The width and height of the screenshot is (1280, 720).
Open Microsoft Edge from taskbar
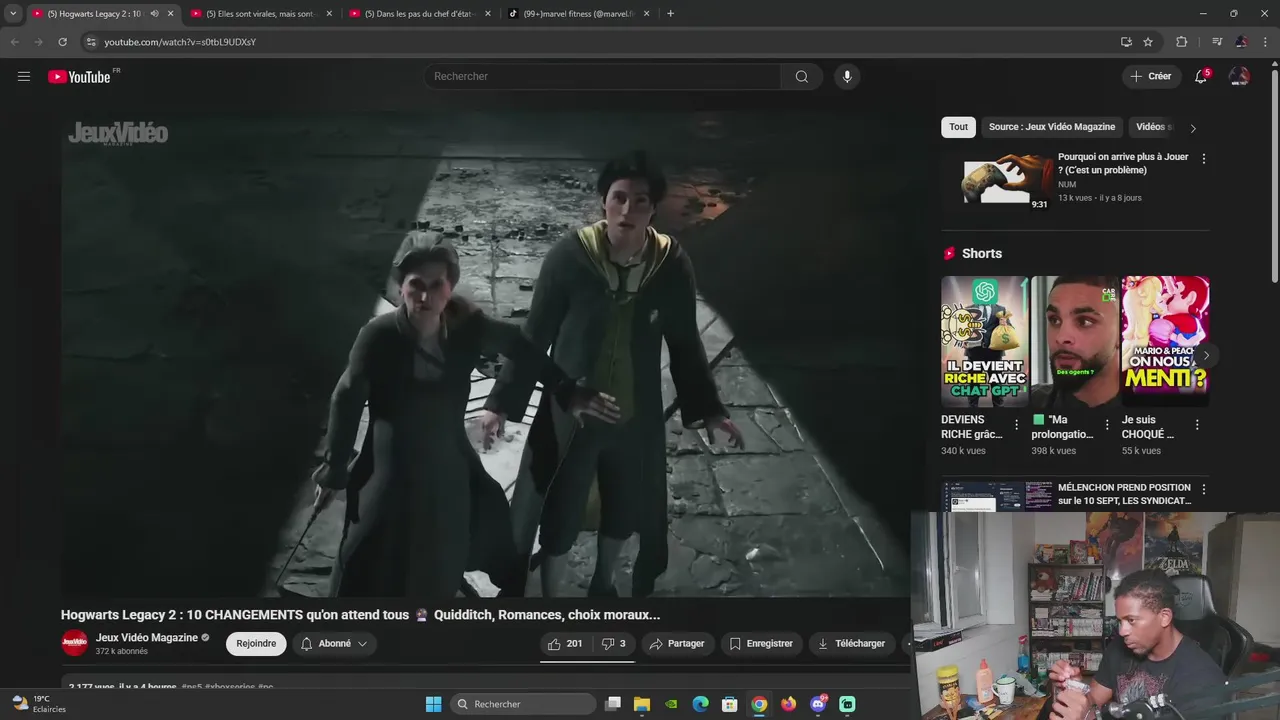pos(701,704)
